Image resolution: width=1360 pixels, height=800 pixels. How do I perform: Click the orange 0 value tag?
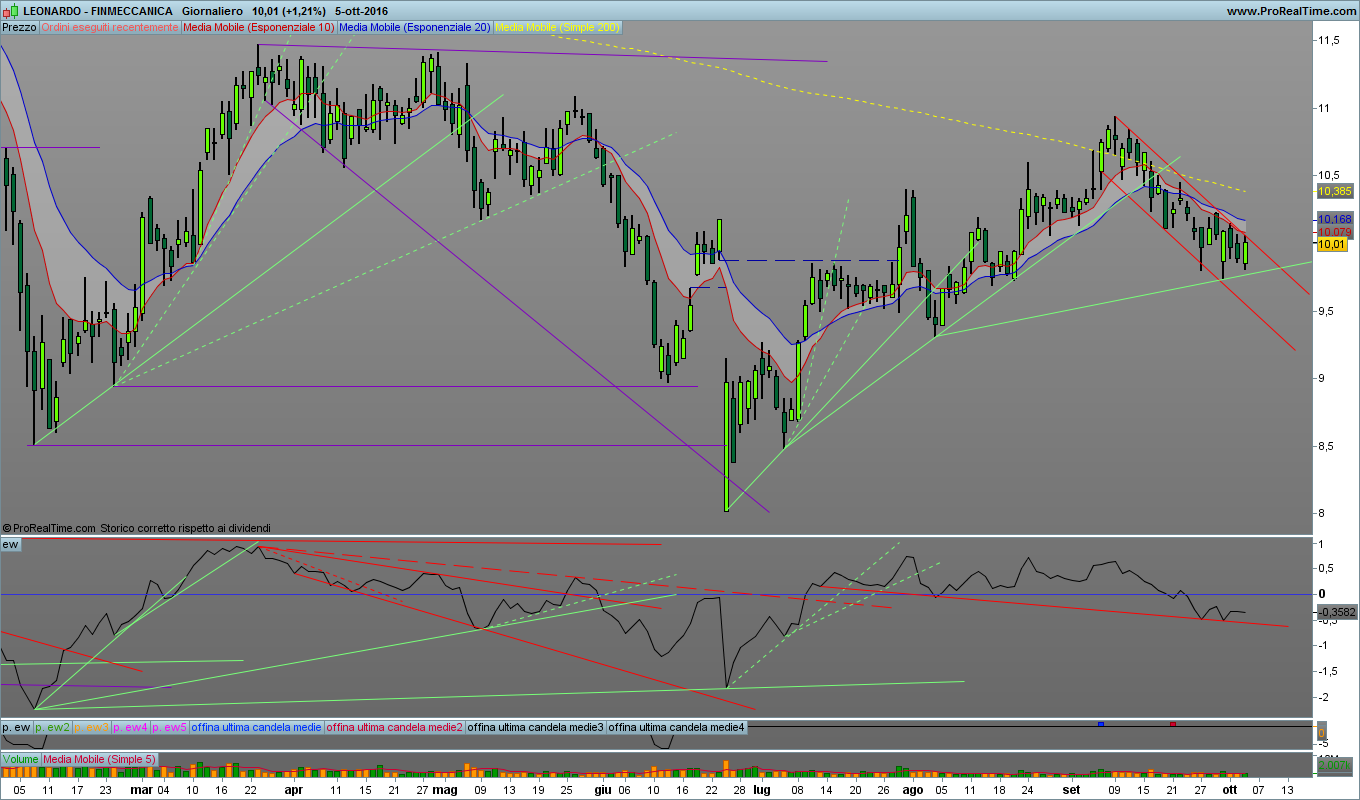click(x=1322, y=733)
